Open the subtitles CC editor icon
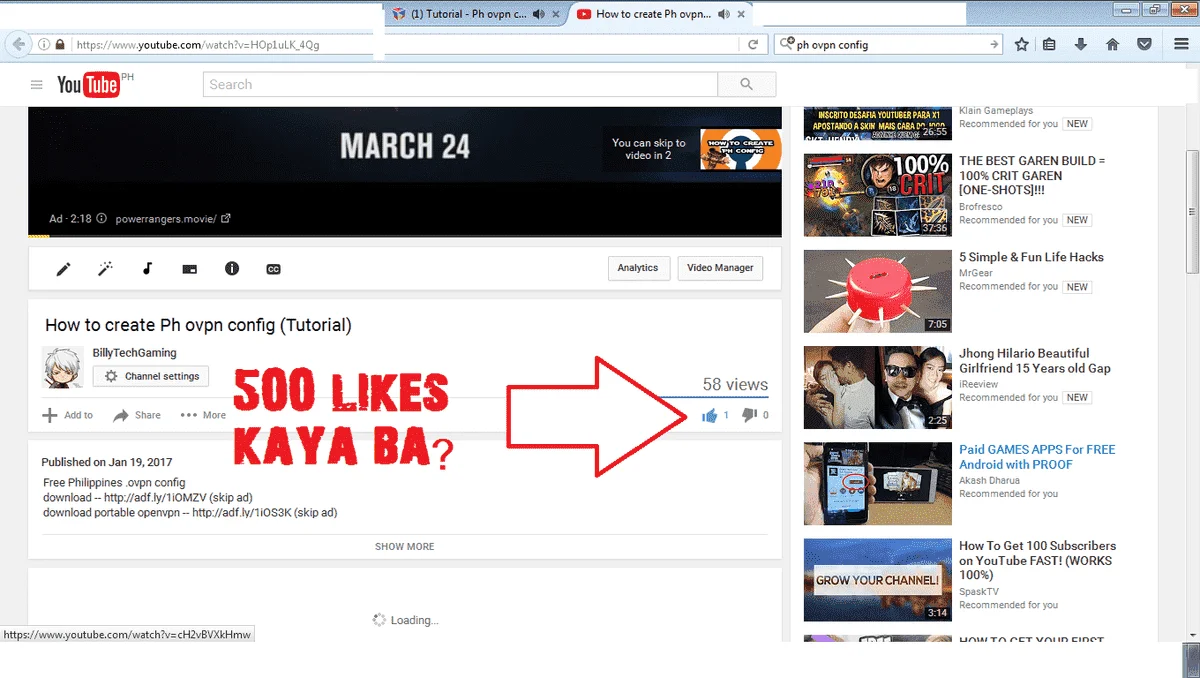The width and height of the screenshot is (1200, 678). pos(273,269)
